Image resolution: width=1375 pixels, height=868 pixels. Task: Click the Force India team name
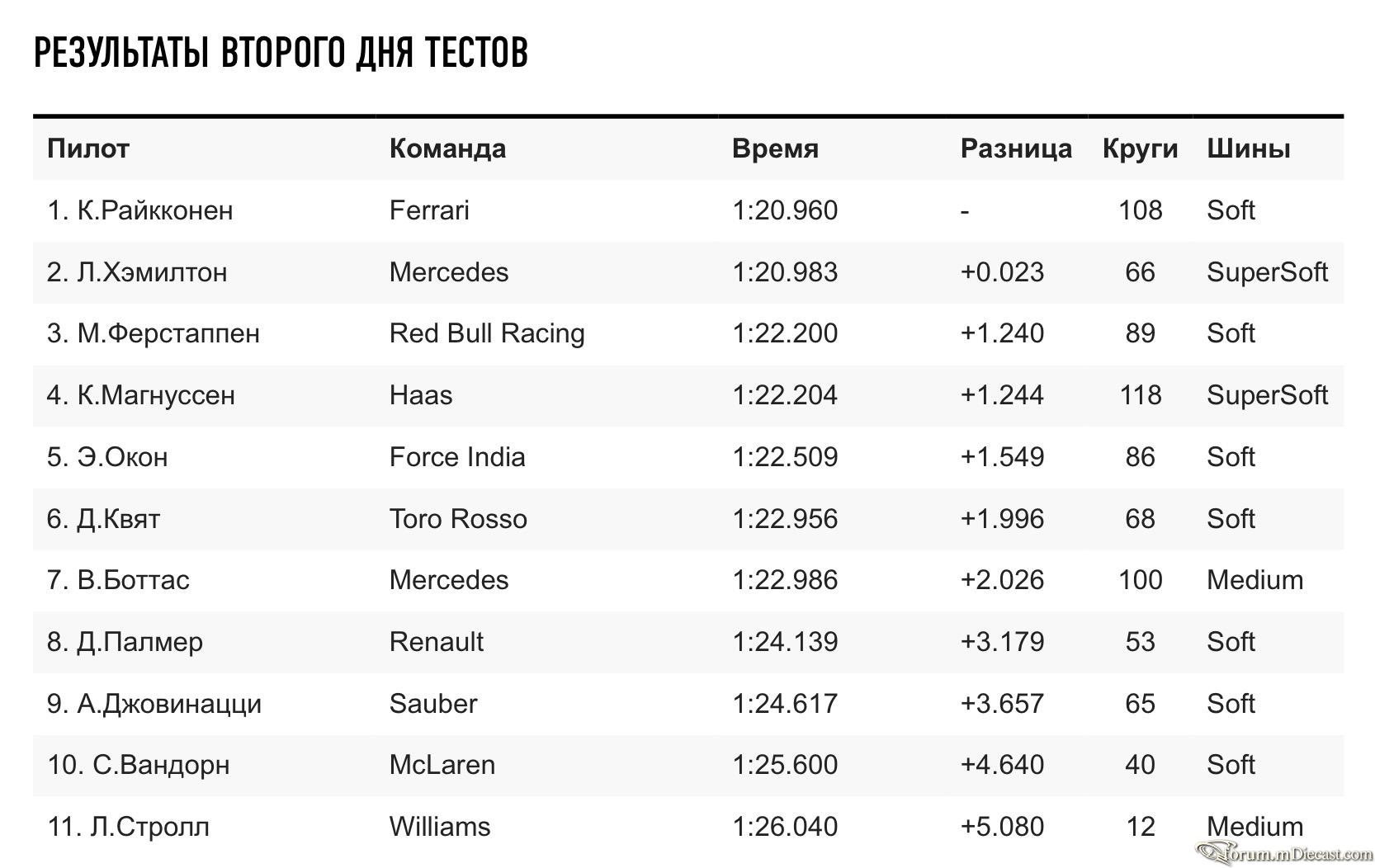457,457
